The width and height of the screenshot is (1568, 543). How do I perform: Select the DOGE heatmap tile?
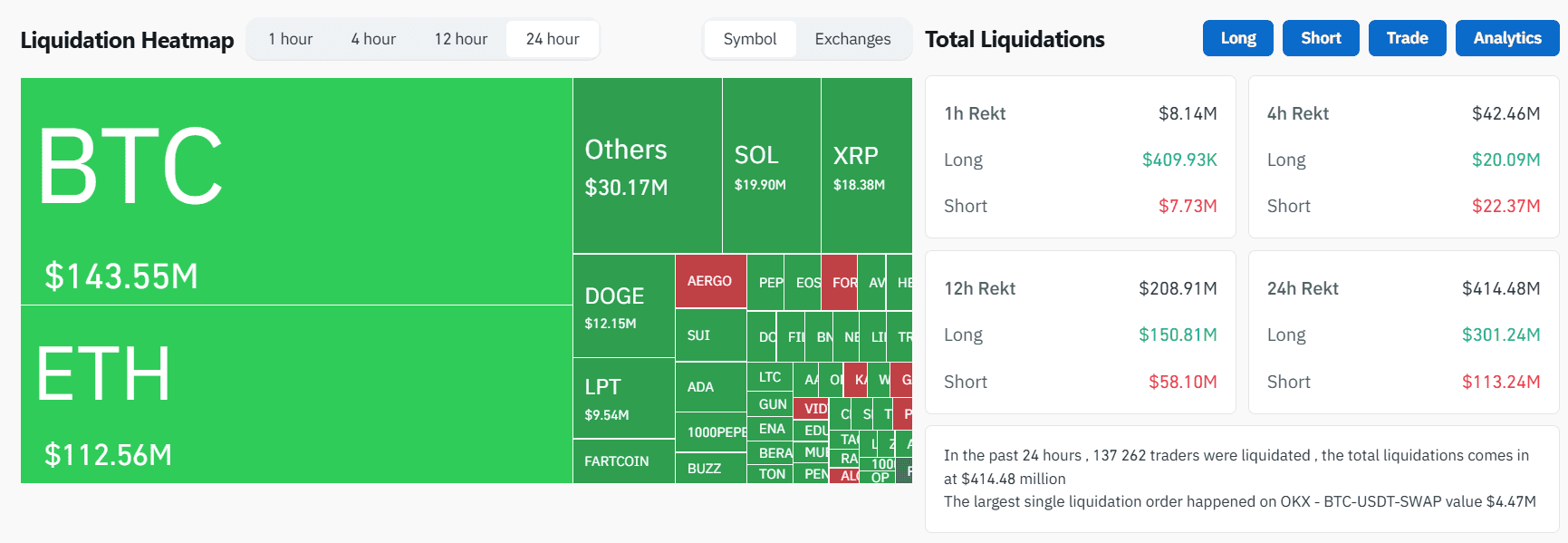click(624, 306)
